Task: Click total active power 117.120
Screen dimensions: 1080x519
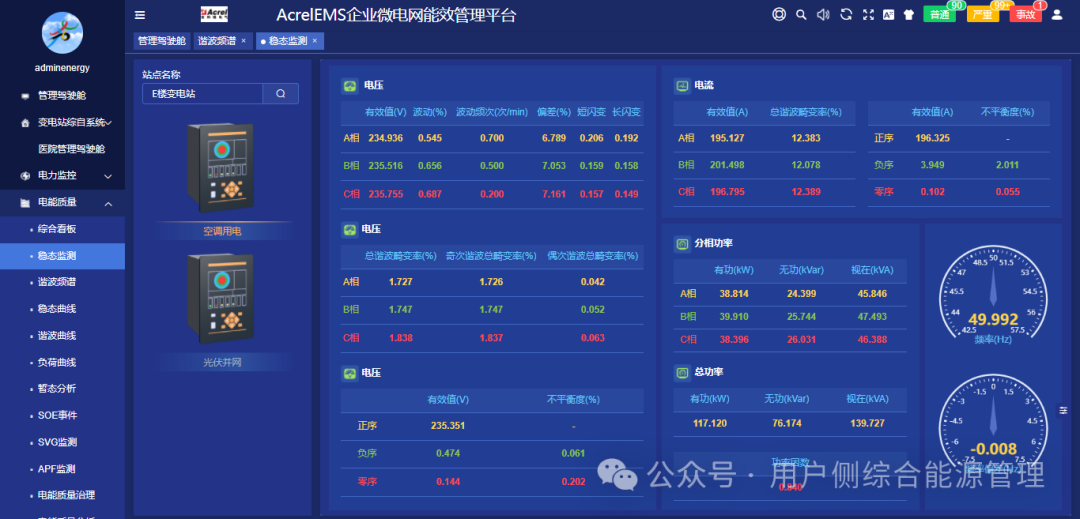Action: [710, 423]
